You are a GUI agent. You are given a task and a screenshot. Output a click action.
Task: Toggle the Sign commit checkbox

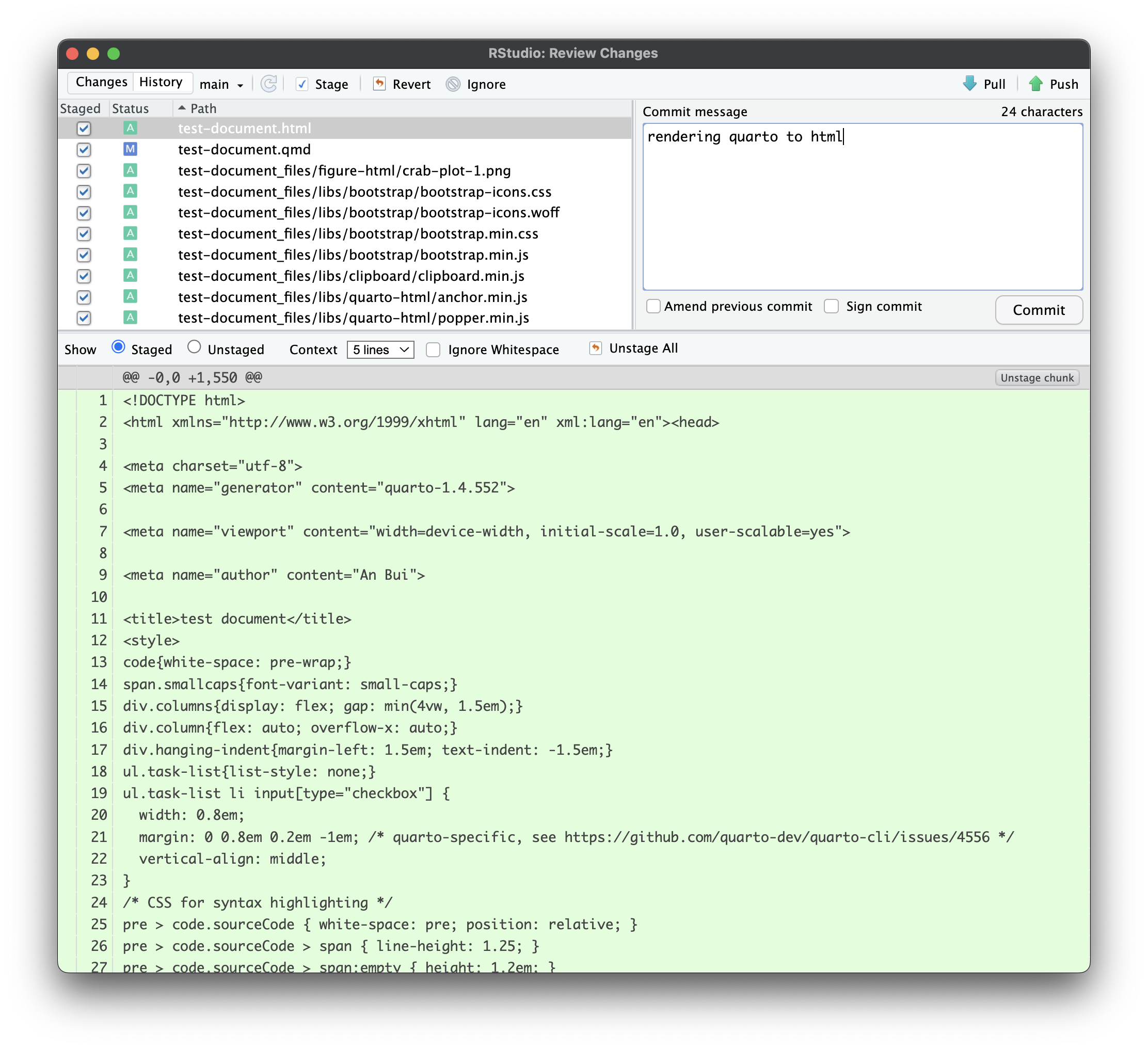832,306
